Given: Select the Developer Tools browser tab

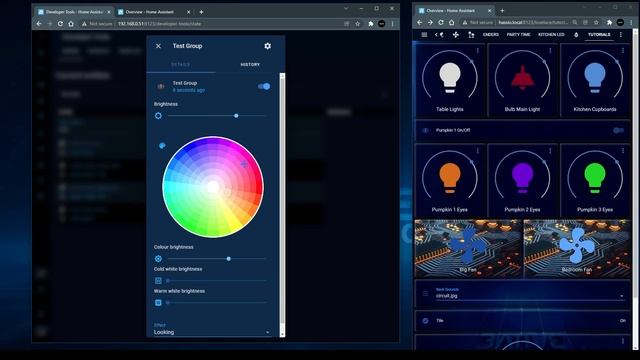Looking at the screenshot, I should tap(74, 12).
